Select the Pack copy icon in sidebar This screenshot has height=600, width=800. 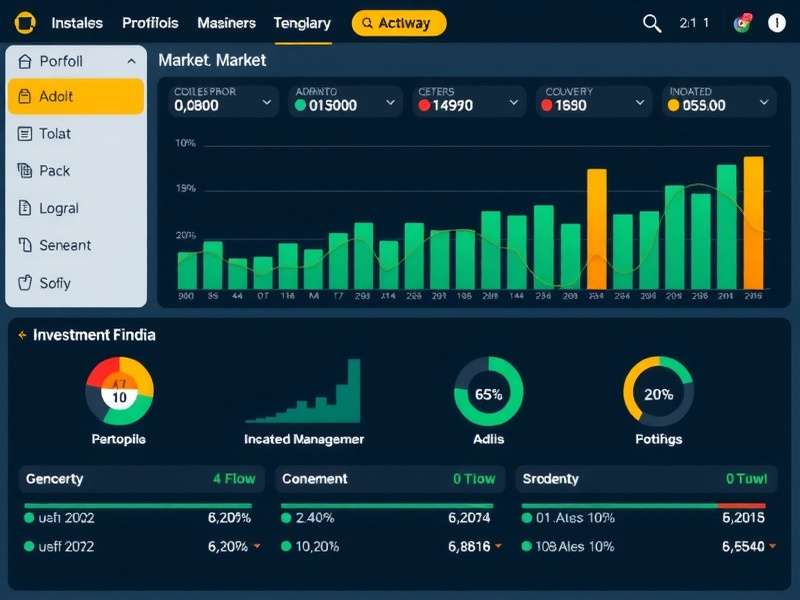click(25, 171)
